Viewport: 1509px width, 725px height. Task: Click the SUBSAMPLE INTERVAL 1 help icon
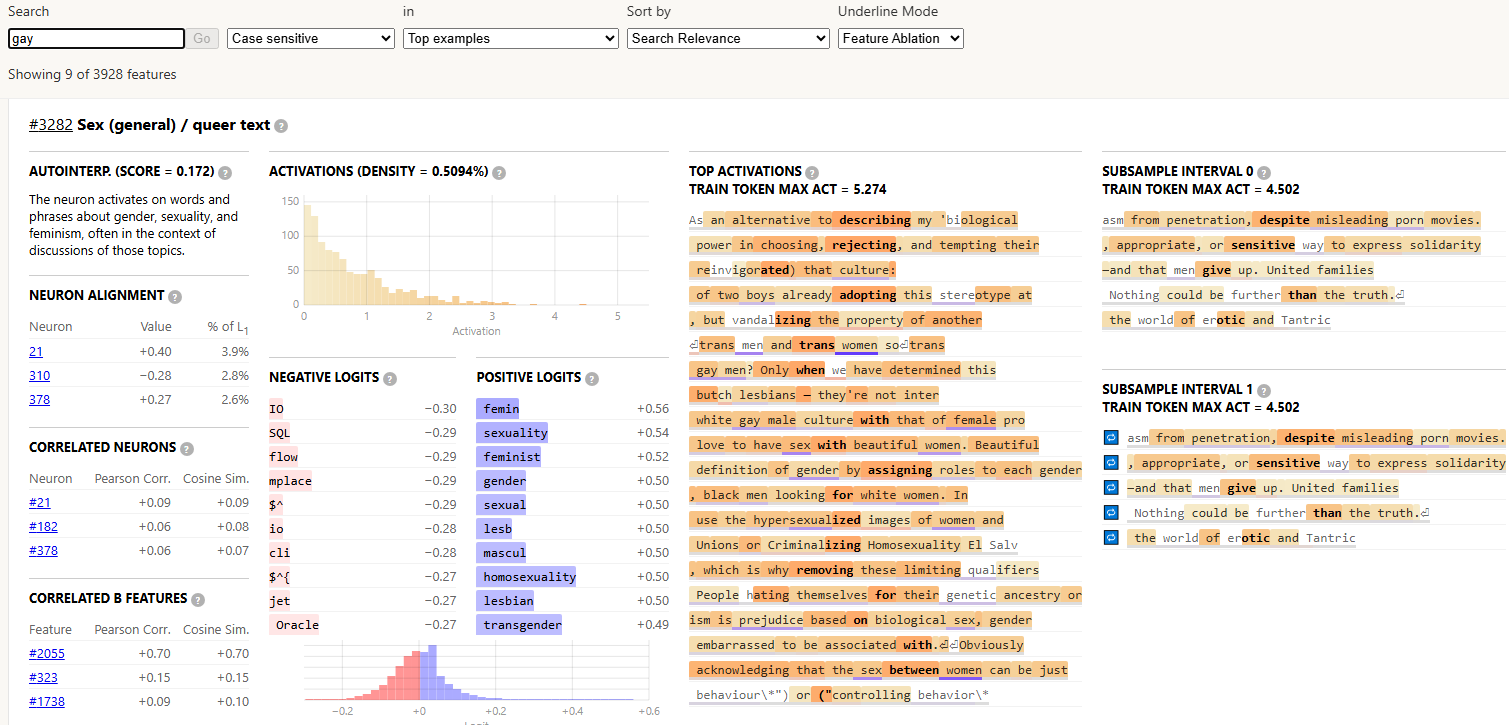pos(1264,390)
